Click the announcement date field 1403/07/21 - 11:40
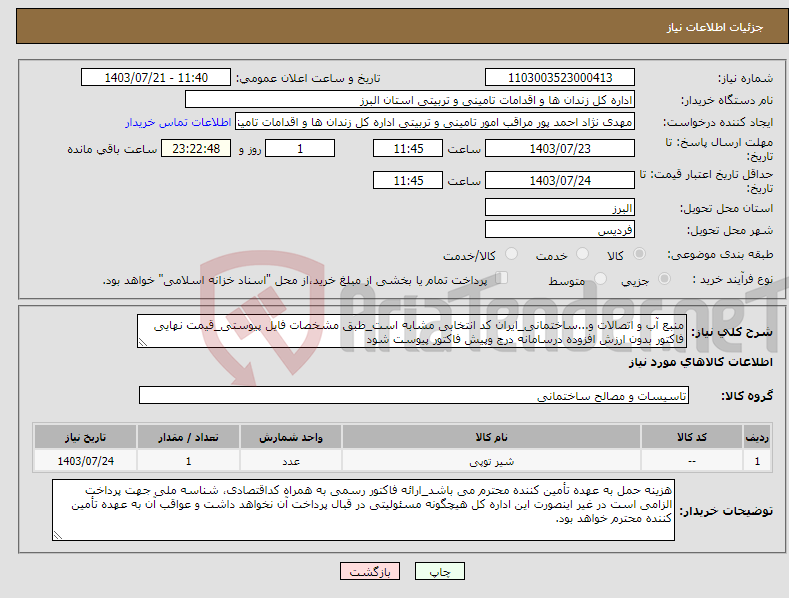This screenshot has width=789, height=598. click(x=156, y=78)
